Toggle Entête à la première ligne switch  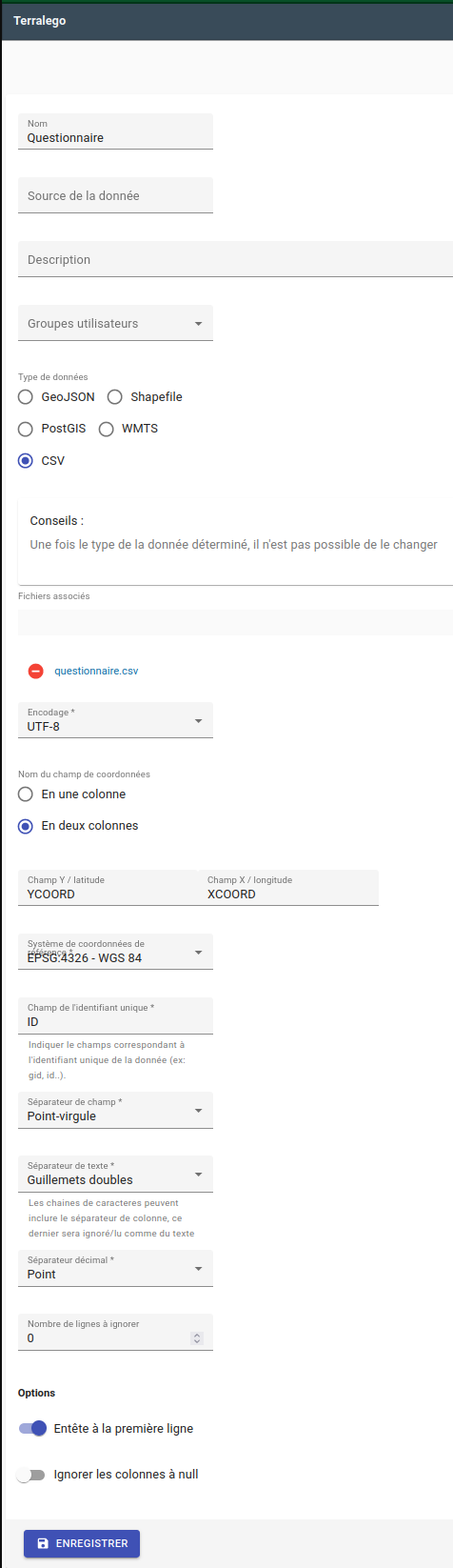click(x=32, y=1429)
